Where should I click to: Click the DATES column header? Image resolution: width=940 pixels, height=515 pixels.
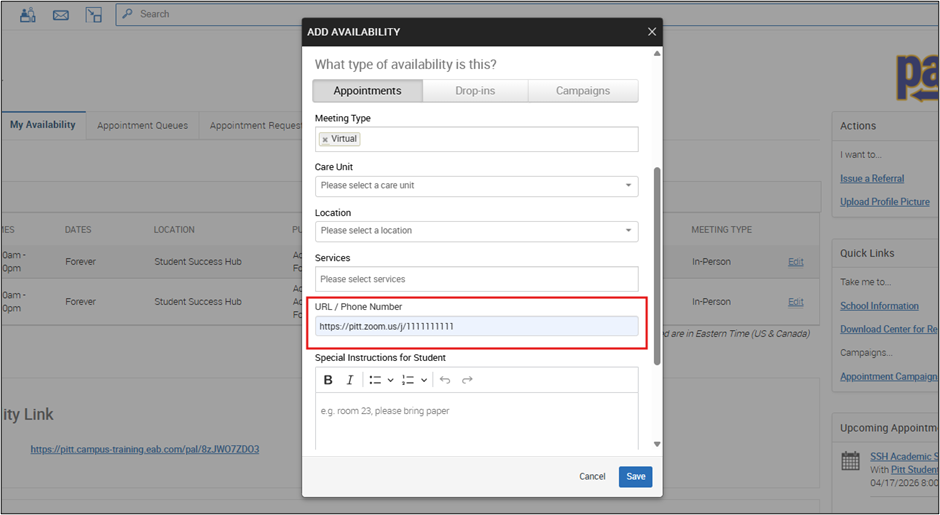[x=78, y=230]
